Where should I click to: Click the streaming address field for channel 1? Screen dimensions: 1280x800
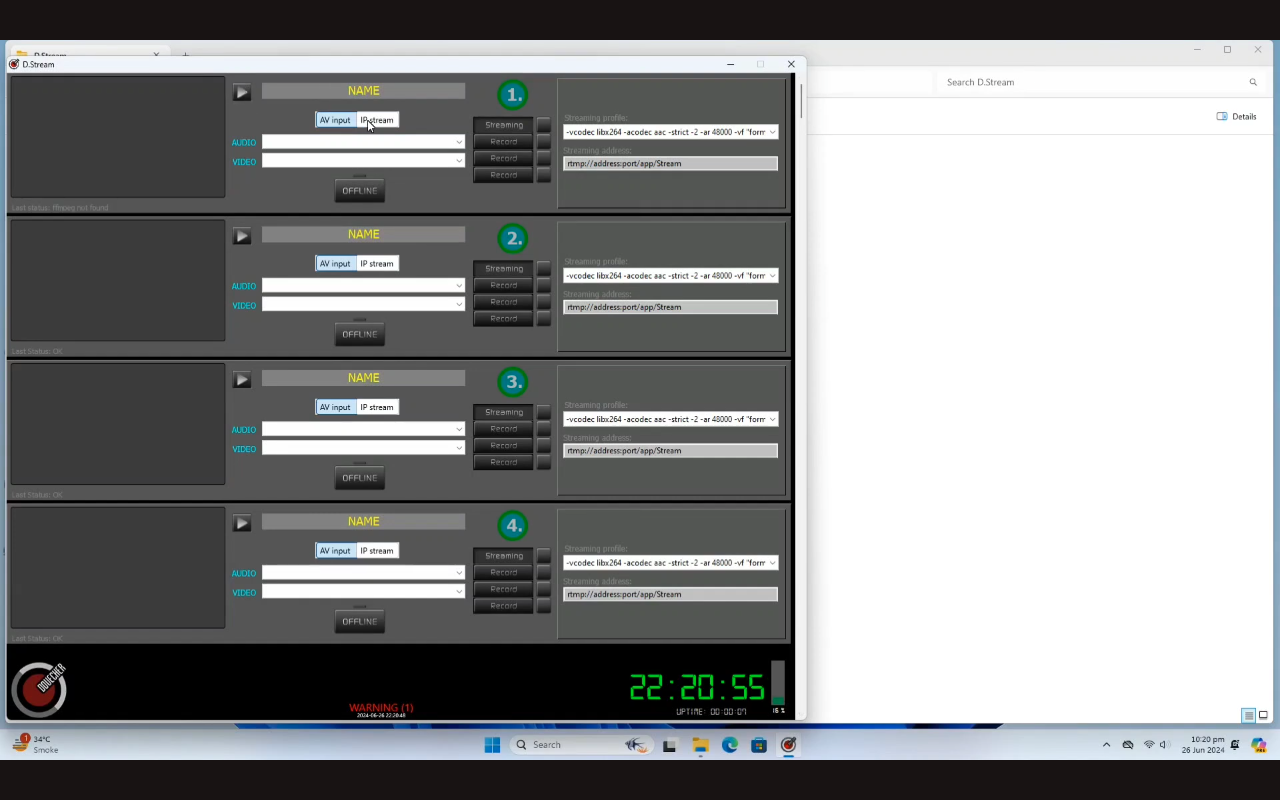[x=670, y=164]
